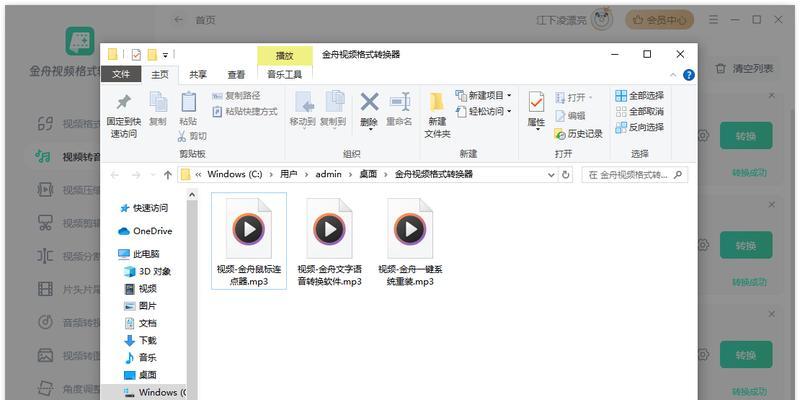Viewport: 800px width, 400px height.
Task: Select Desktop (桌面) in navigation pane
Action: pos(141,375)
